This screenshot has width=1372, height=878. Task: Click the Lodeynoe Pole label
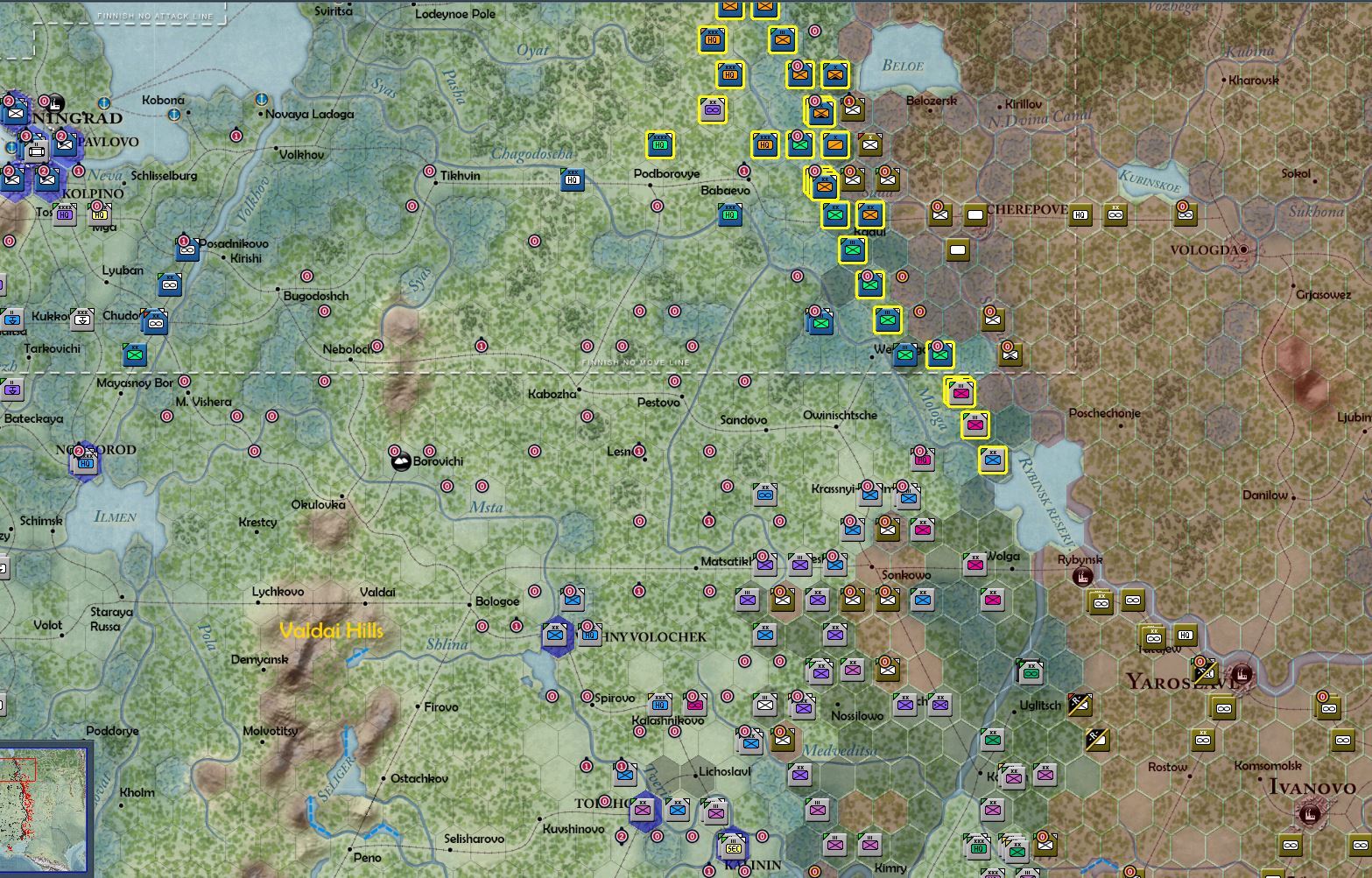click(455, 14)
